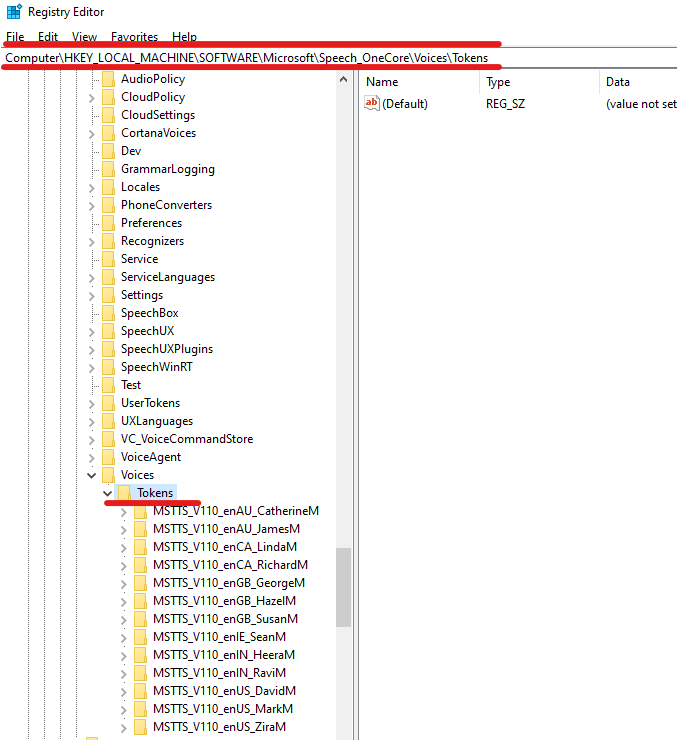677x740 pixels.
Task: Expand the VoiceAgent key arrow
Action: click(92, 458)
